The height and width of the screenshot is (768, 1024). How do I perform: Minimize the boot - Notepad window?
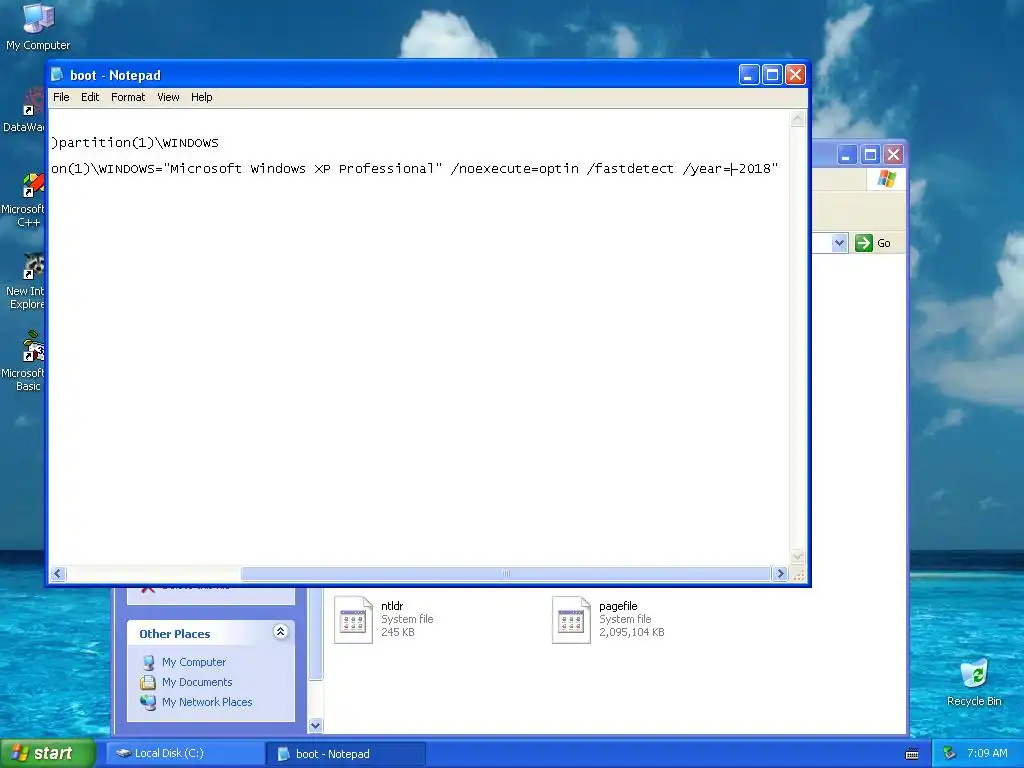748,75
